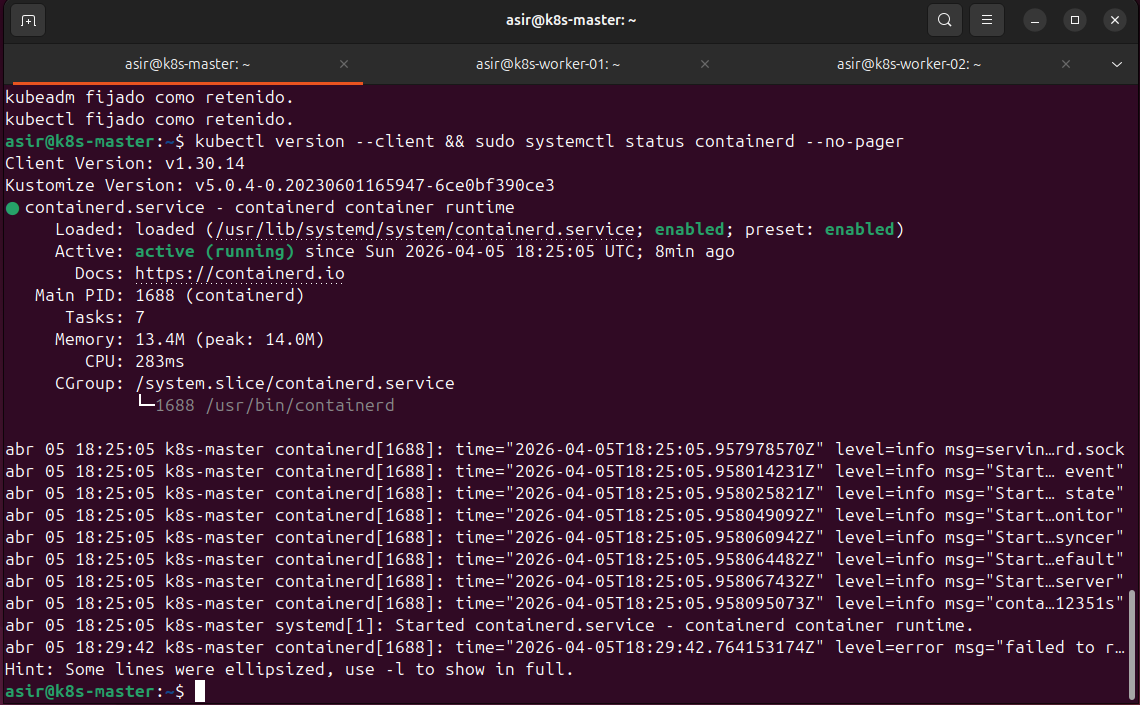This screenshot has height=705, width=1140.
Task: Open the https://containerd.io docs link
Action: tap(239, 273)
